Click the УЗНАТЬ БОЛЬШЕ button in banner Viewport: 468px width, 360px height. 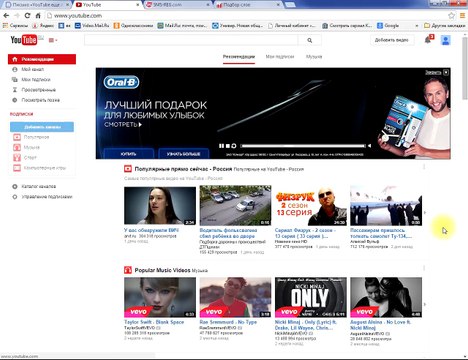click(183, 154)
